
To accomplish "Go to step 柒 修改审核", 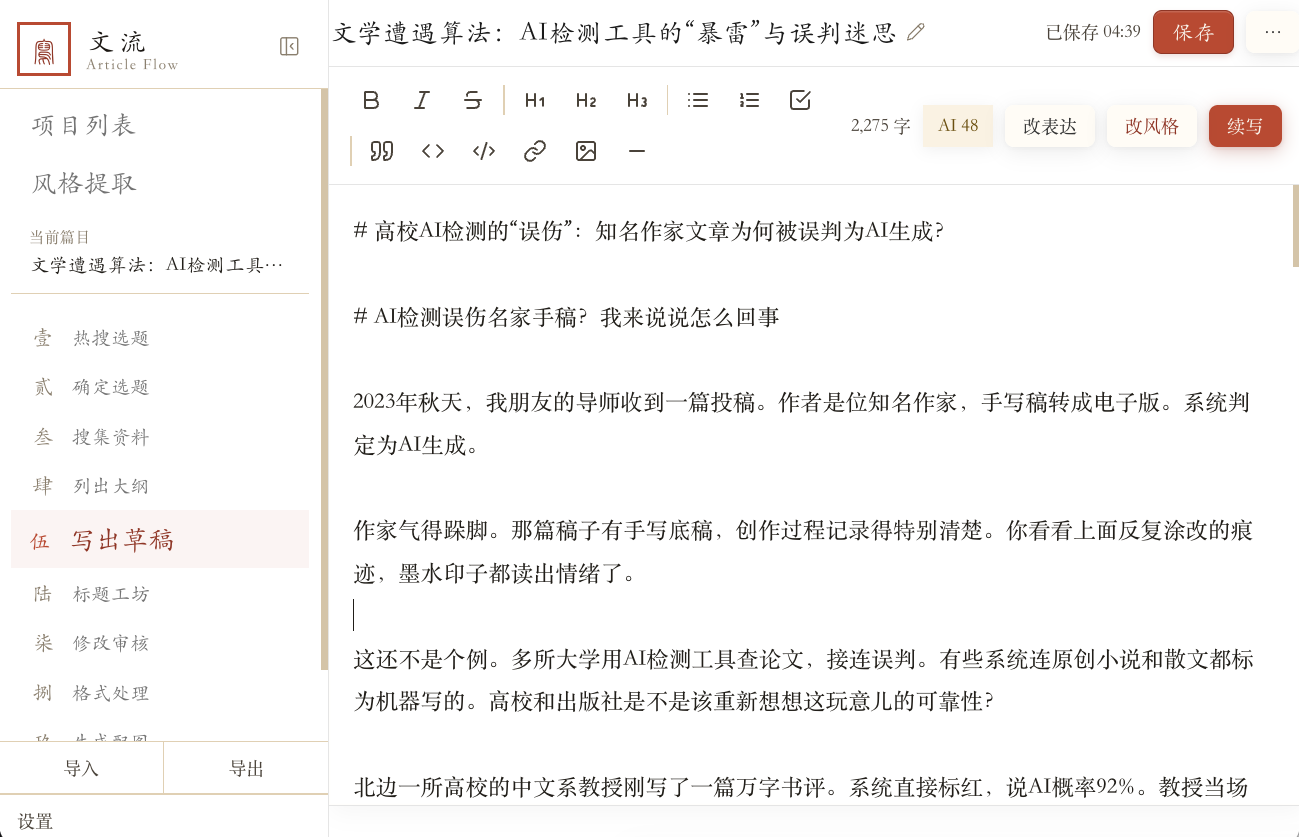I will pos(160,643).
